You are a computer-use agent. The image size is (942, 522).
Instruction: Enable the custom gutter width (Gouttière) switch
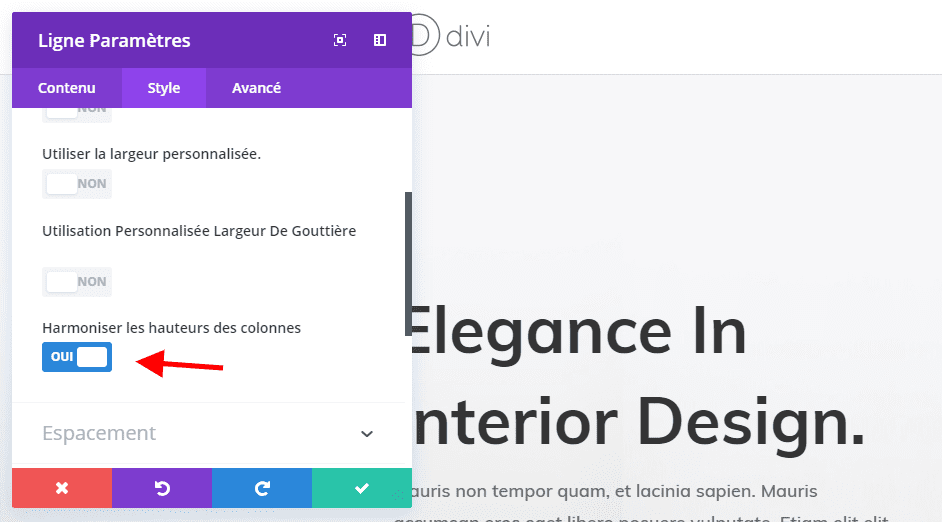(x=77, y=282)
